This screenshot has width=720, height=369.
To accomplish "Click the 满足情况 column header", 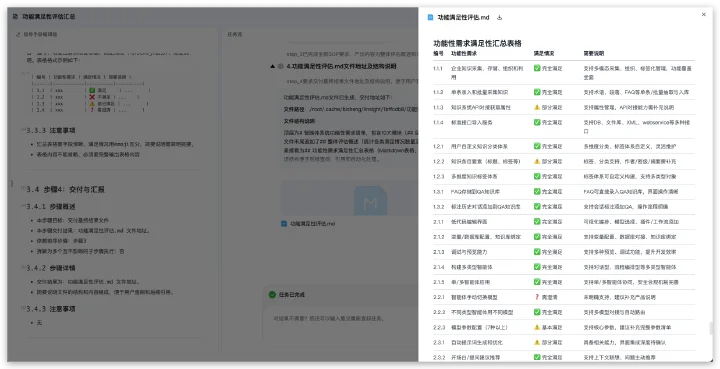I will pos(544,54).
